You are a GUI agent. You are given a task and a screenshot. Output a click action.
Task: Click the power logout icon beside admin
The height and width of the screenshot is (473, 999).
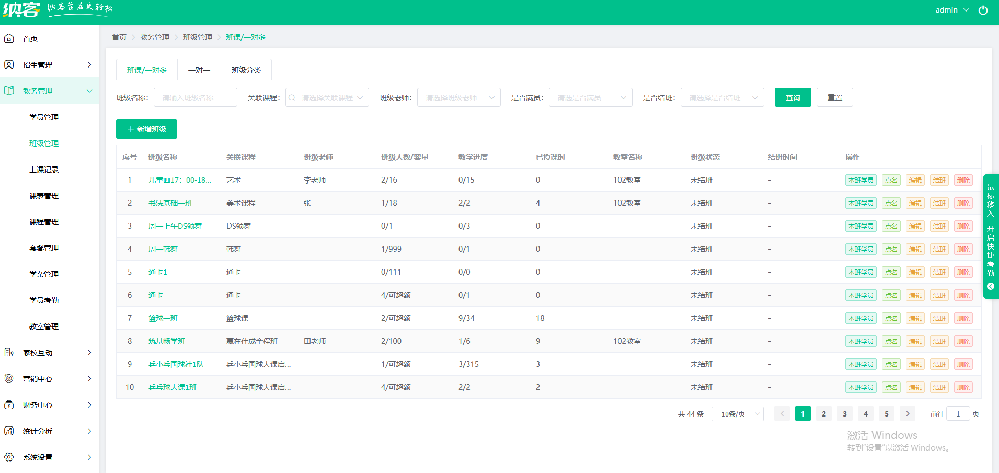[983, 10]
